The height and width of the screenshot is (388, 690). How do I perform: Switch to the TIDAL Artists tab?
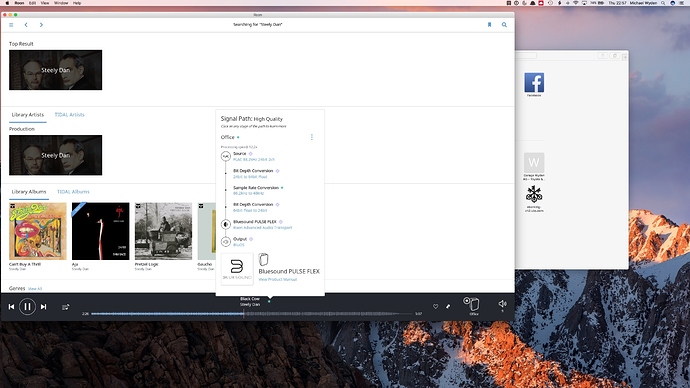click(x=70, y=115)
